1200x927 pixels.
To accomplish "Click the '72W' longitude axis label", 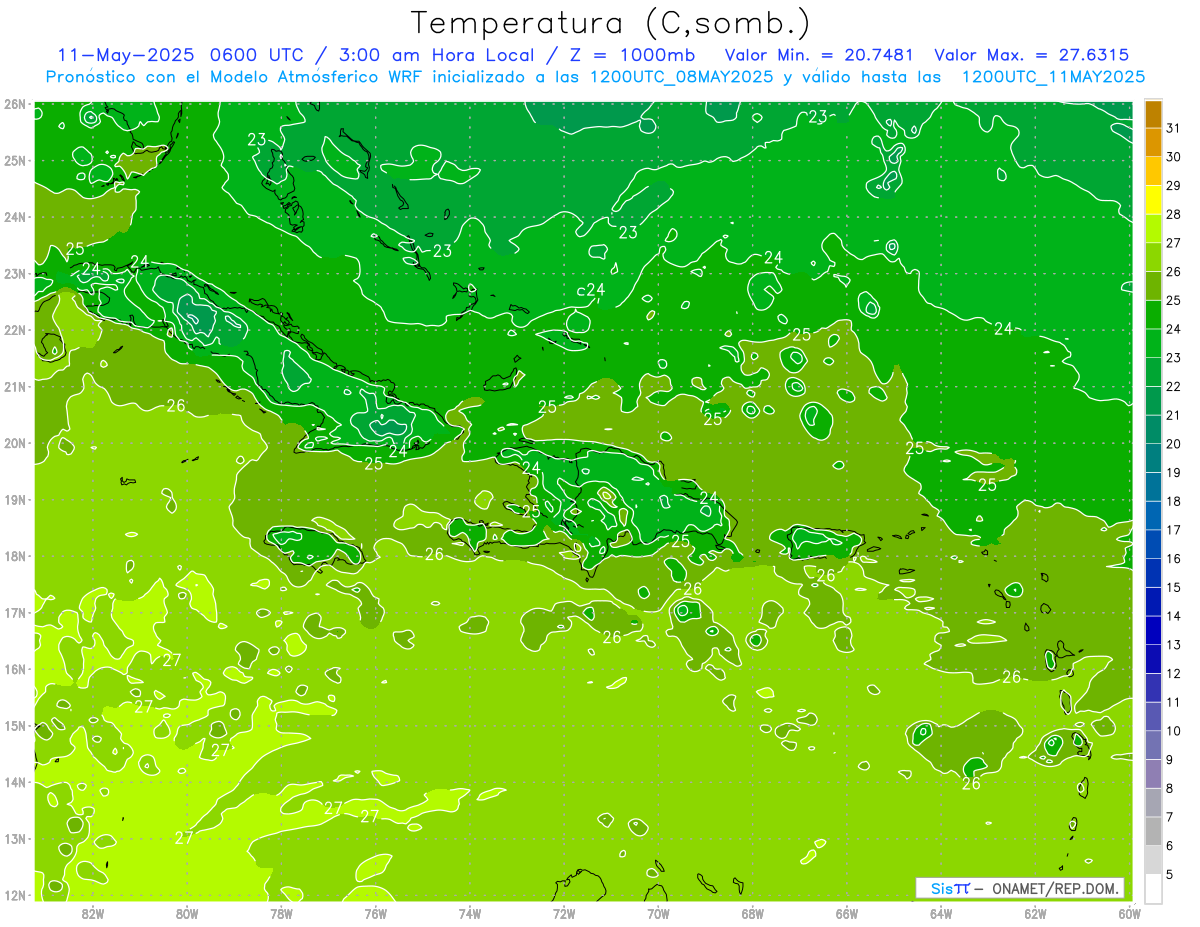I will pos(564,913).
